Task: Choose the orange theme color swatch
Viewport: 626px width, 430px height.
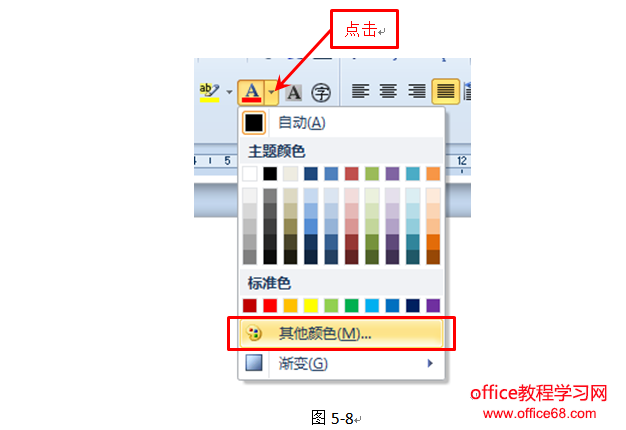Action: (x=433, y=174)
